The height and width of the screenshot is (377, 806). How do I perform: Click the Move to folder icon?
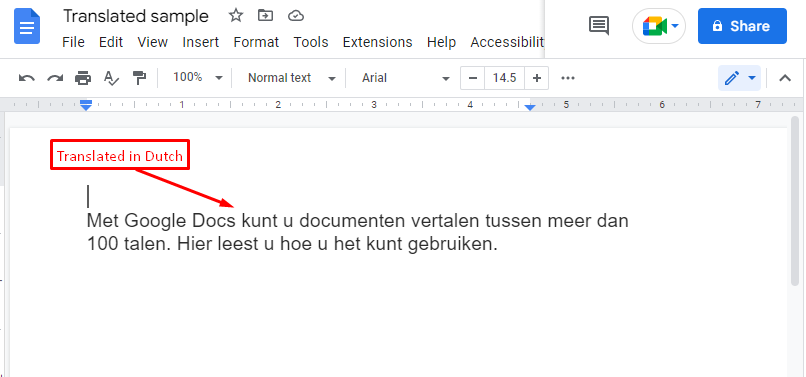(265, 16)
